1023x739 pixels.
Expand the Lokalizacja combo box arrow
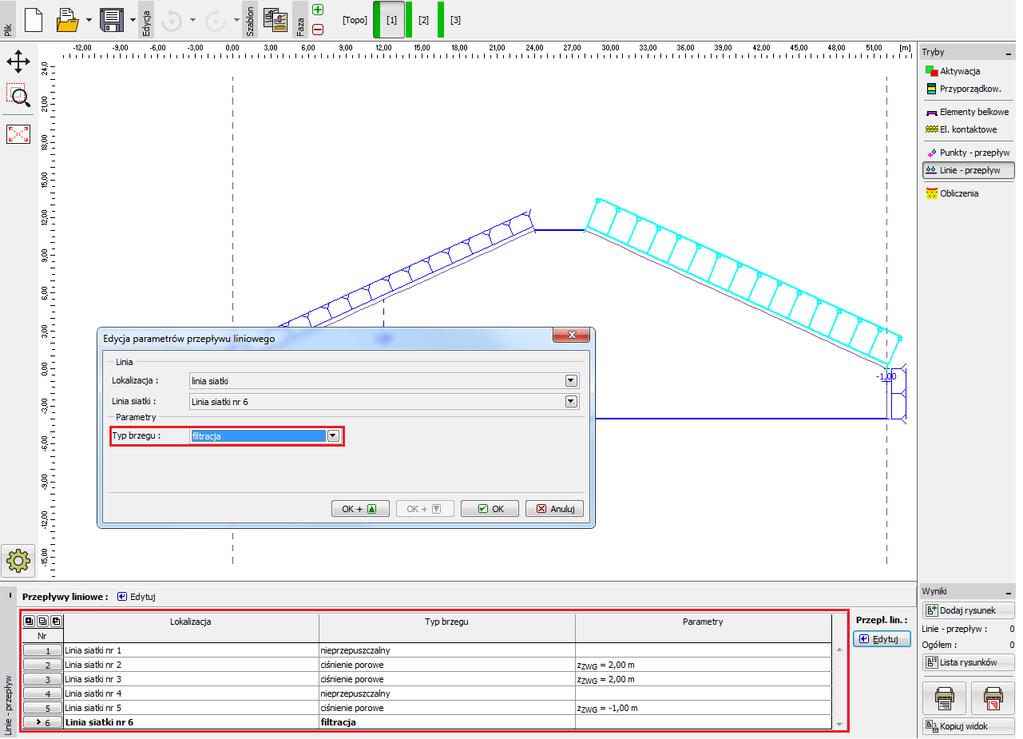571,380
